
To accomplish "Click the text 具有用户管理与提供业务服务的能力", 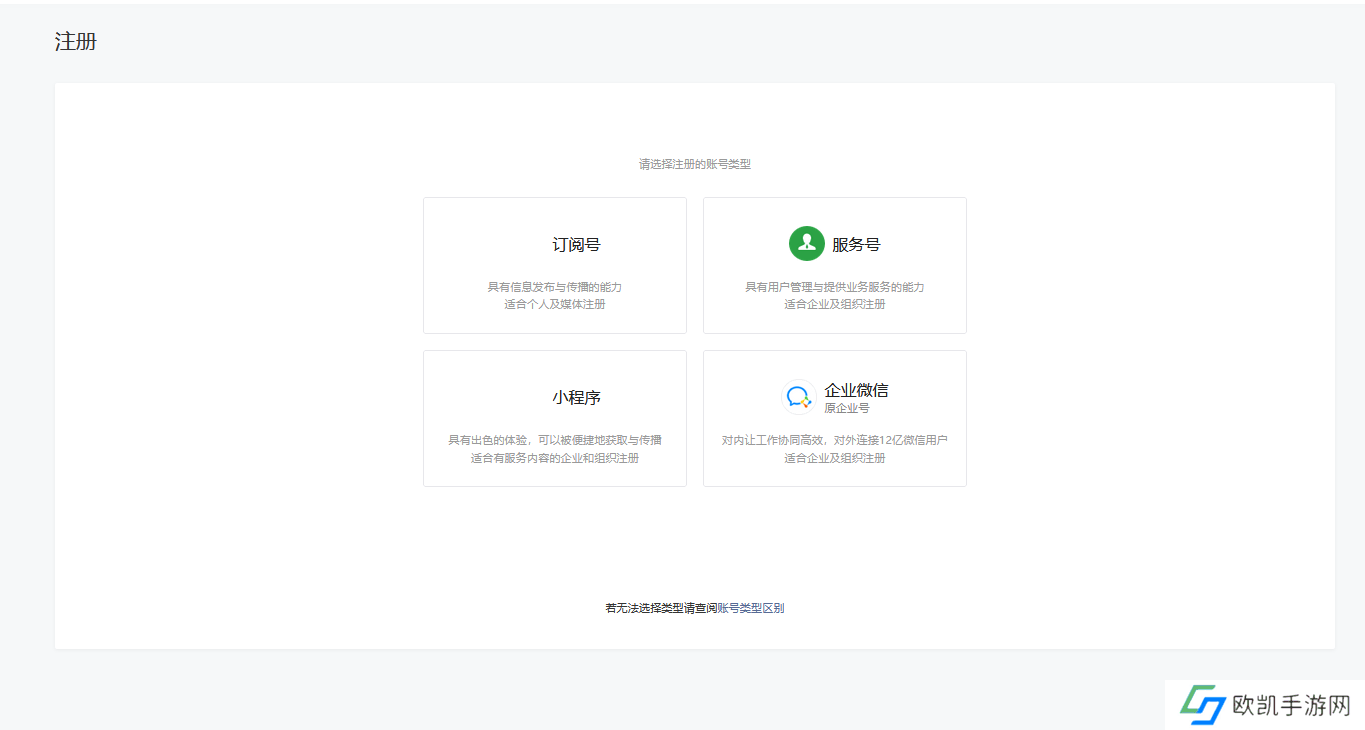I will [835, 287].
